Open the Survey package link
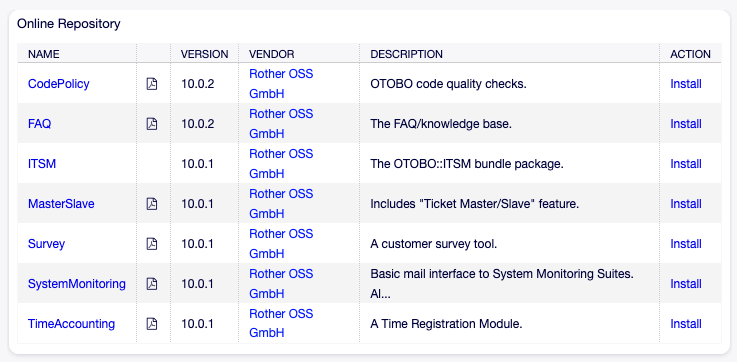The height and width of the screenshot is (362, 737). [47, 244]
